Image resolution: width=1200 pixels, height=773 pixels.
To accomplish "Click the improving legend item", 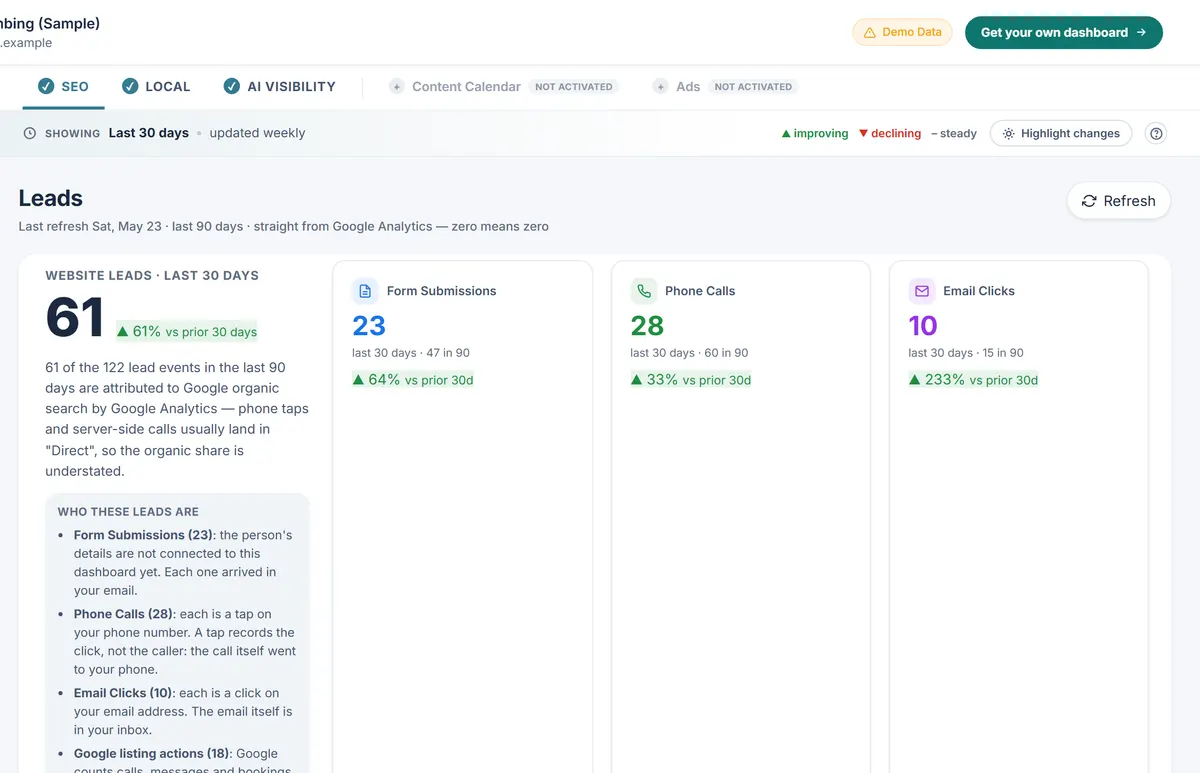I will point(814,133).
